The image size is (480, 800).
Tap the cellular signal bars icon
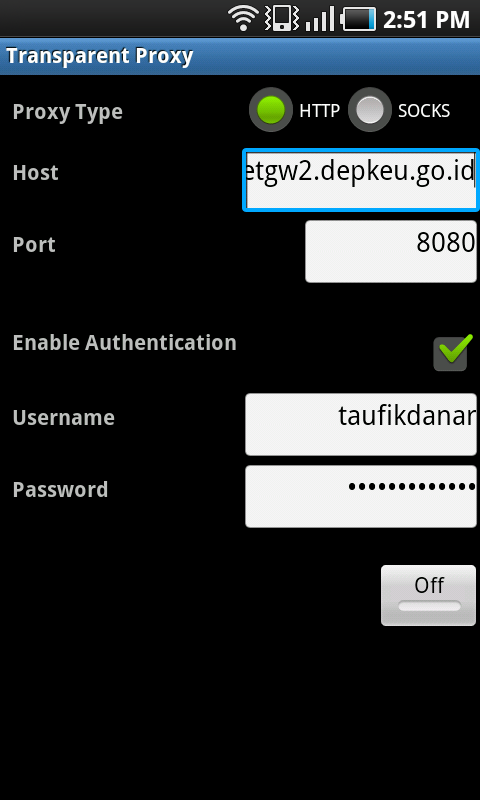320,19
